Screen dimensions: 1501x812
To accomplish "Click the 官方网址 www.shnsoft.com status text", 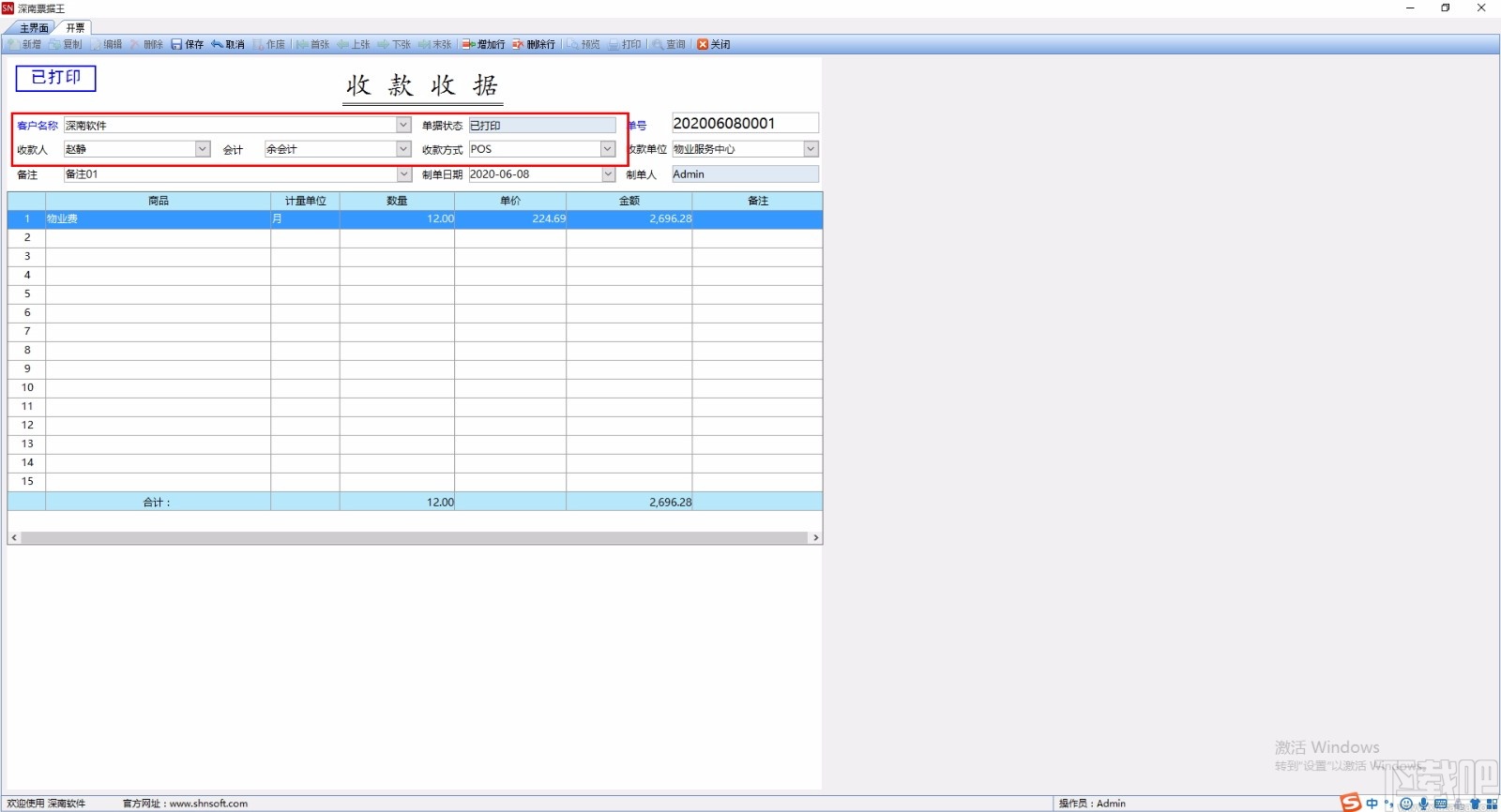I will coord(185,804).
